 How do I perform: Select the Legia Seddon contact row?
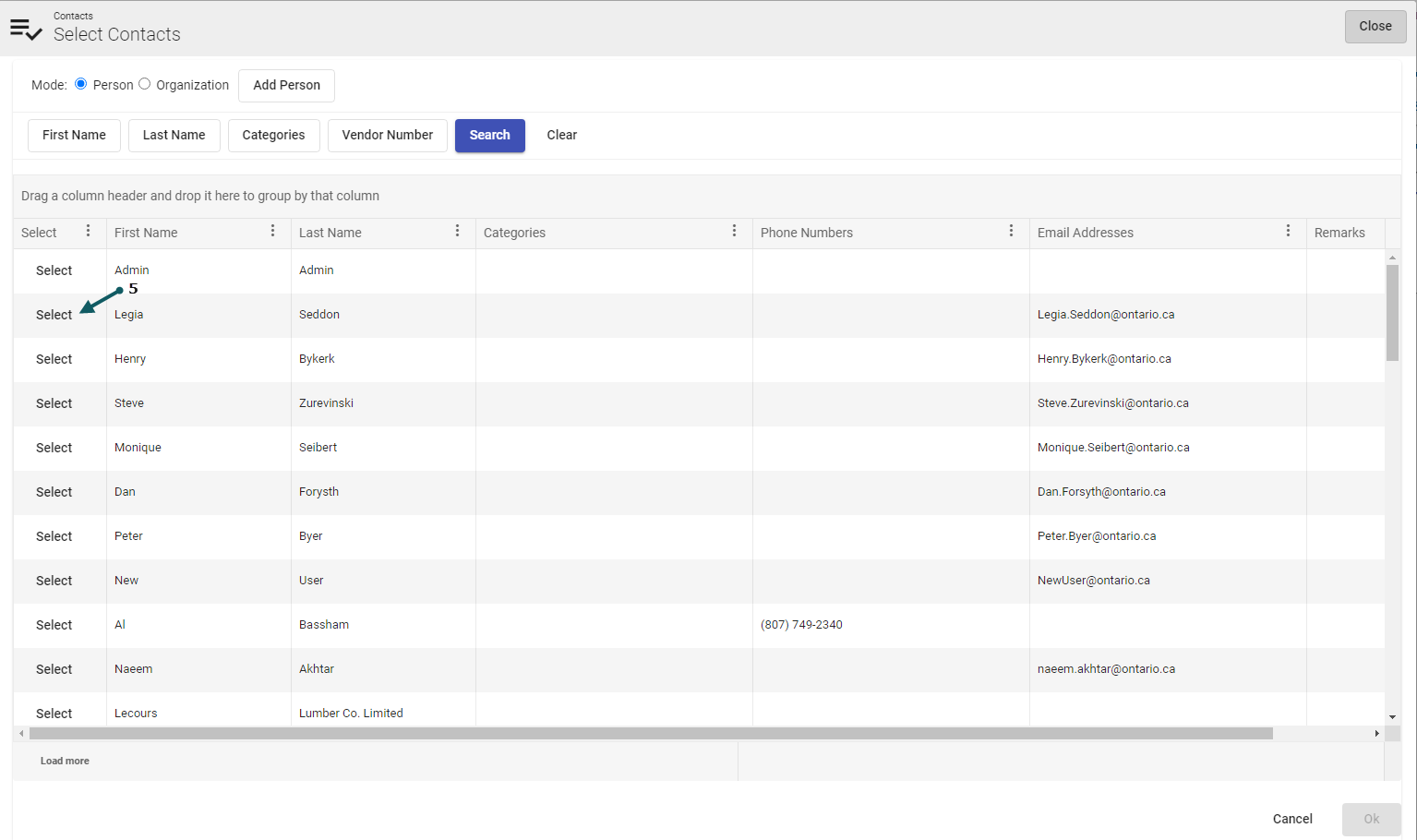click(x=54, y=315)
